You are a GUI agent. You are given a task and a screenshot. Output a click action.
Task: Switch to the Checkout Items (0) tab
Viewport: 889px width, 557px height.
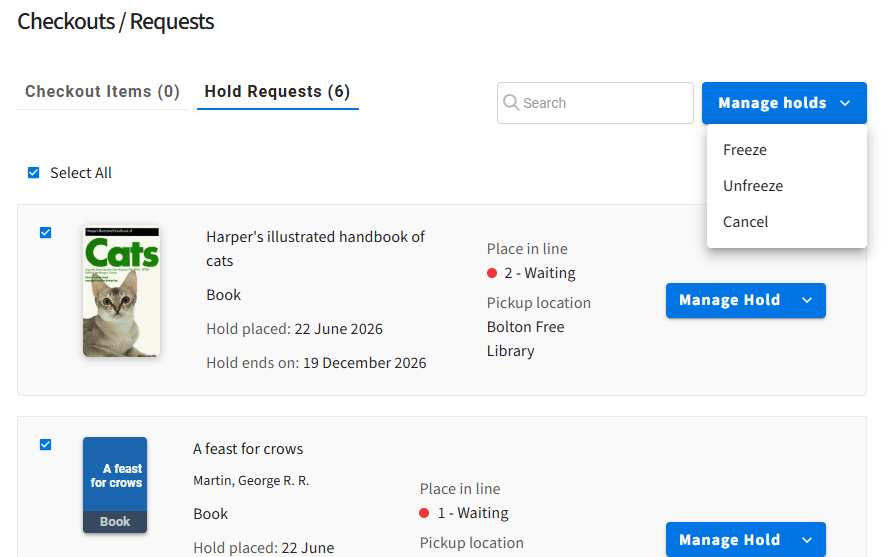coord(103,91)
